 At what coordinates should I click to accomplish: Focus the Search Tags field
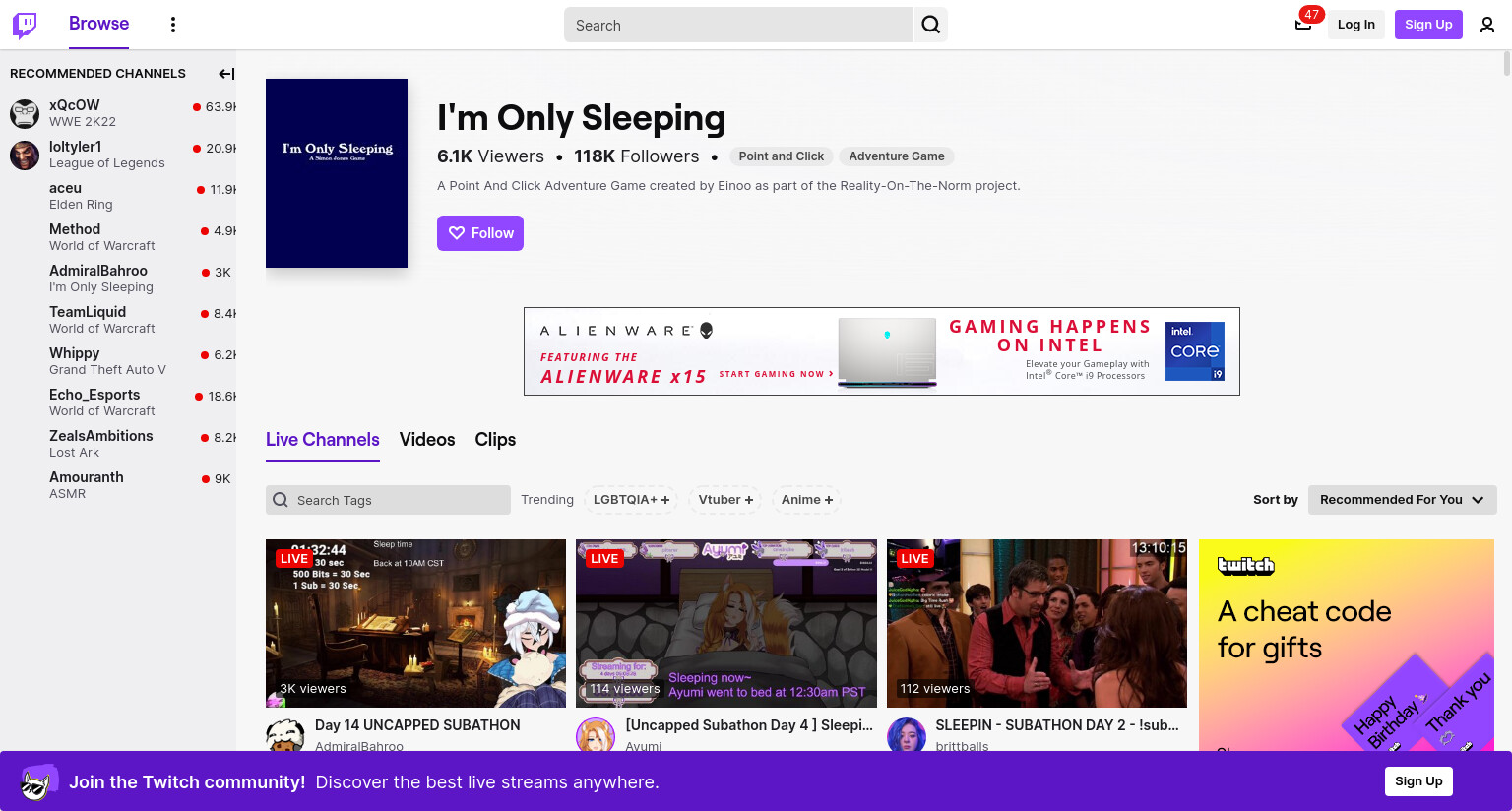(388, 500)
